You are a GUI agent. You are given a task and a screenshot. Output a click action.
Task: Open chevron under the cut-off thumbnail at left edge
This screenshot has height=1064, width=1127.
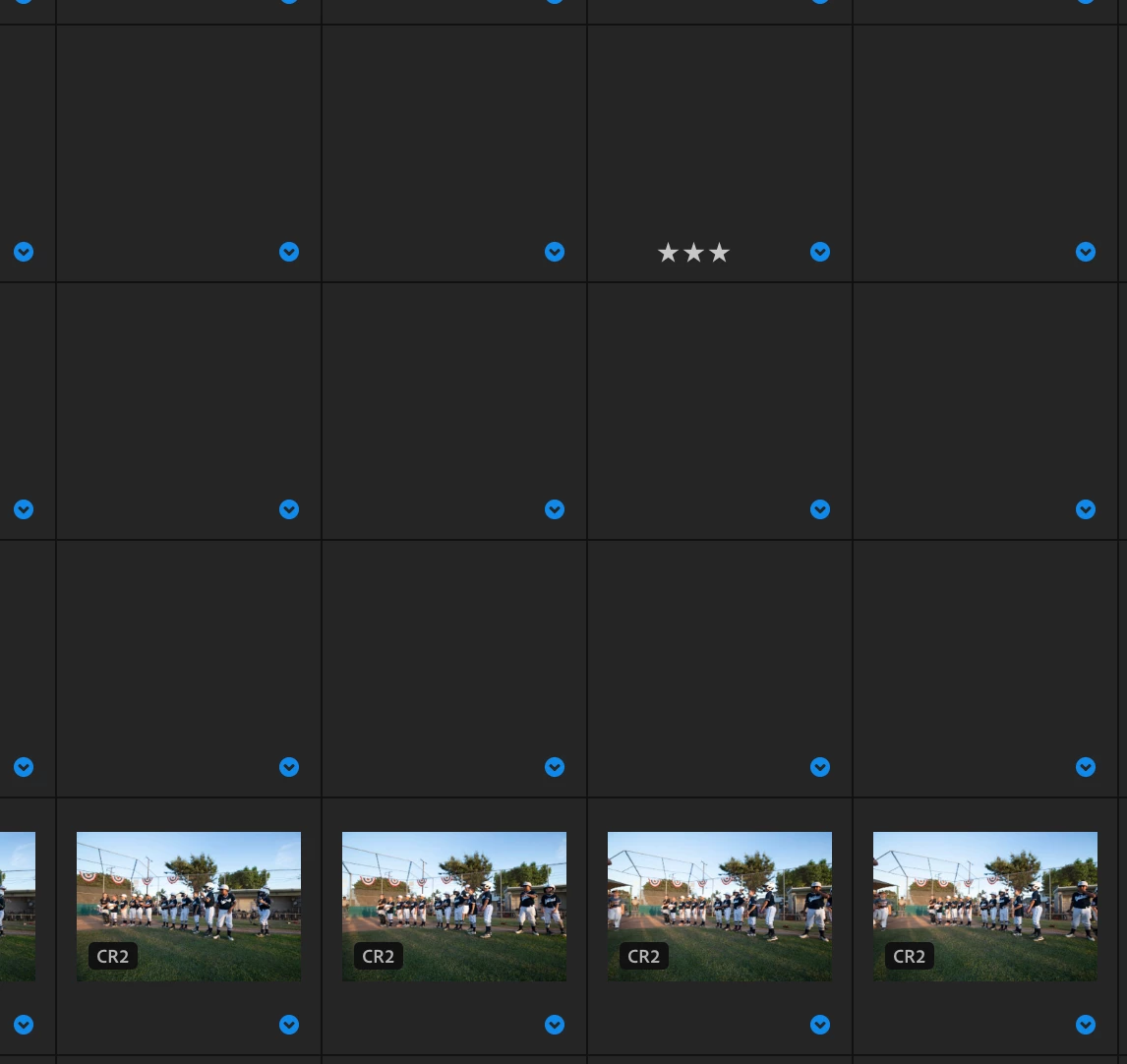pyautogui.click(x=24, y=1025)
